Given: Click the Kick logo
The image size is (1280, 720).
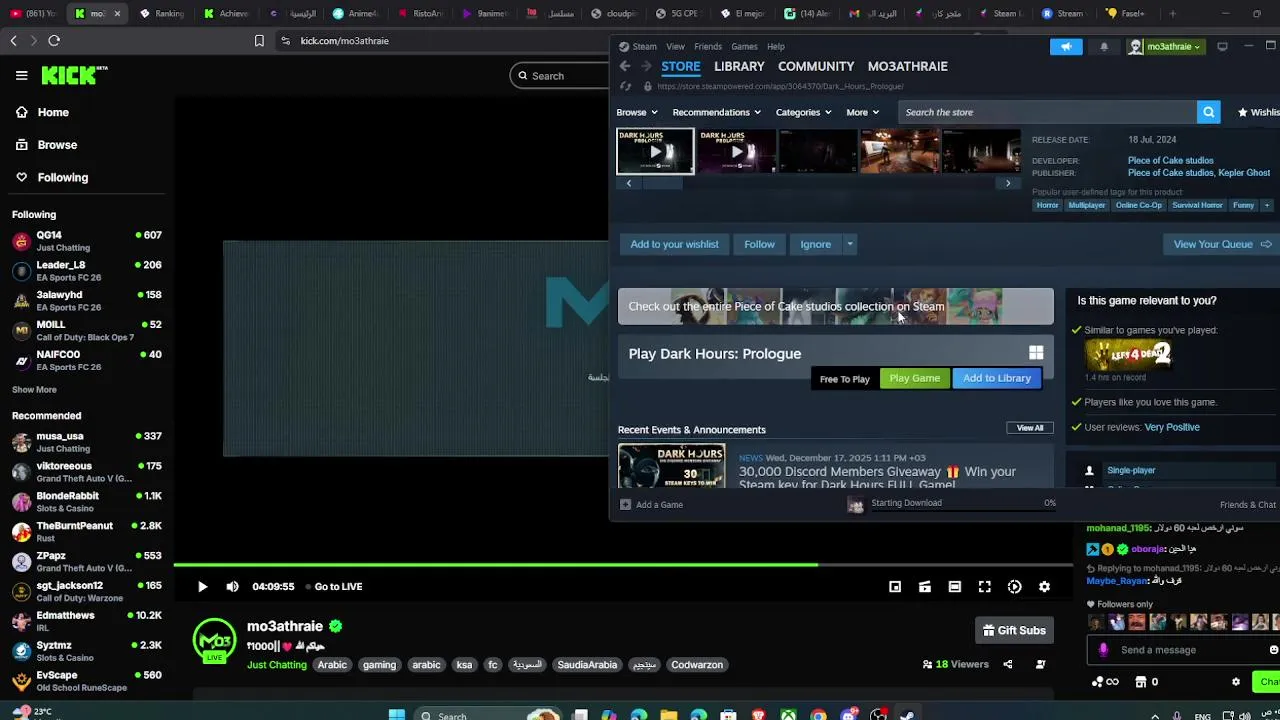Looking at the screenshot, I should [x=74, y=75].
